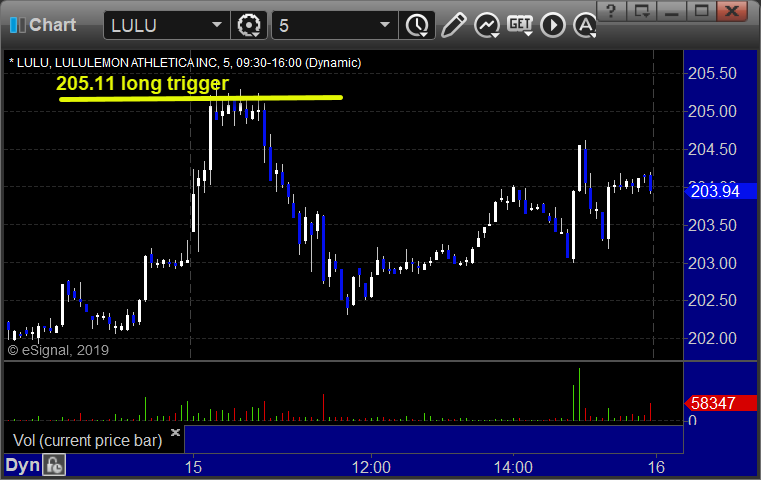
Task: Click the Chart title text
Action: 52,25
